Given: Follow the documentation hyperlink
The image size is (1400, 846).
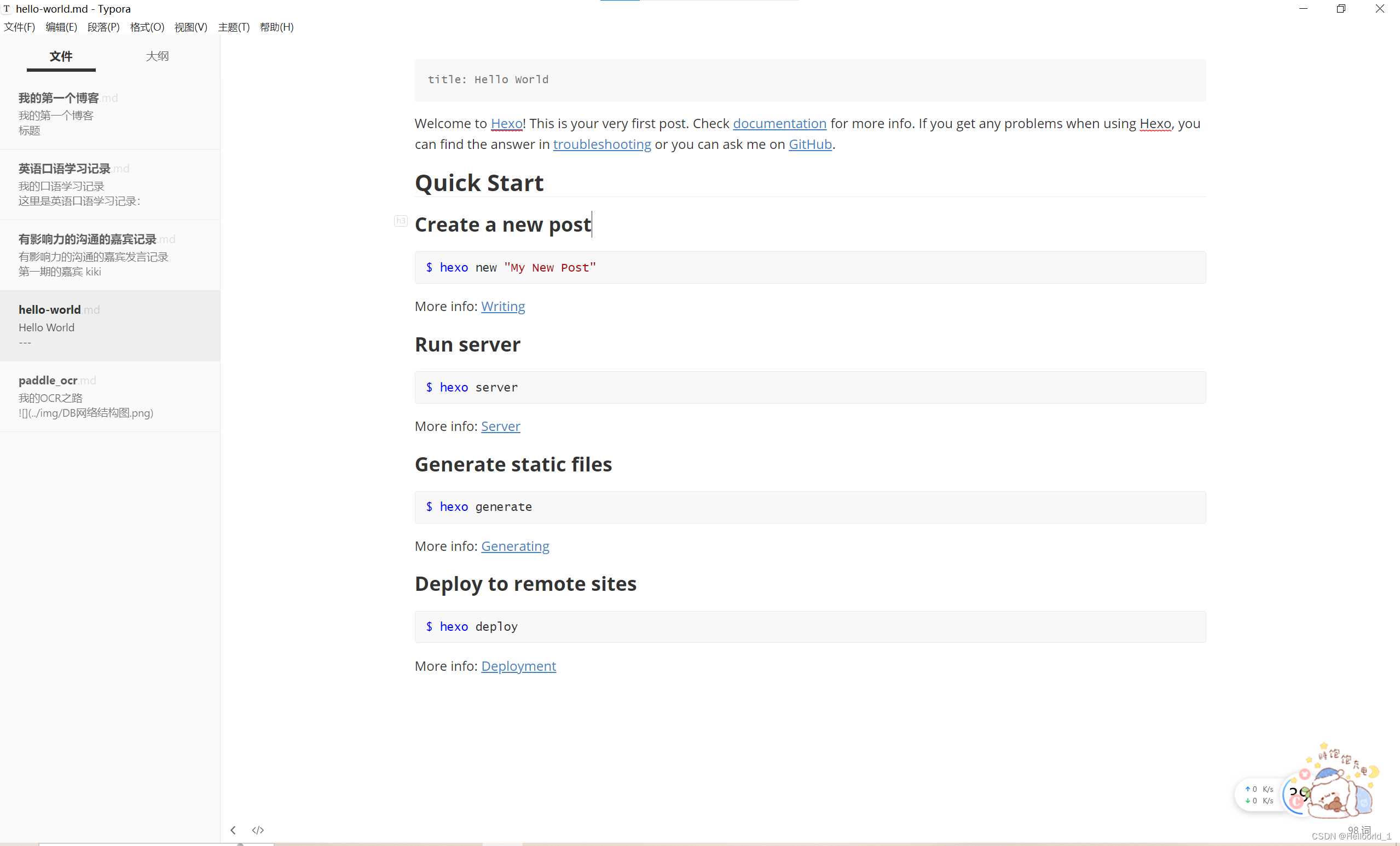Looking at the screenshot, I should coord(779,123).
